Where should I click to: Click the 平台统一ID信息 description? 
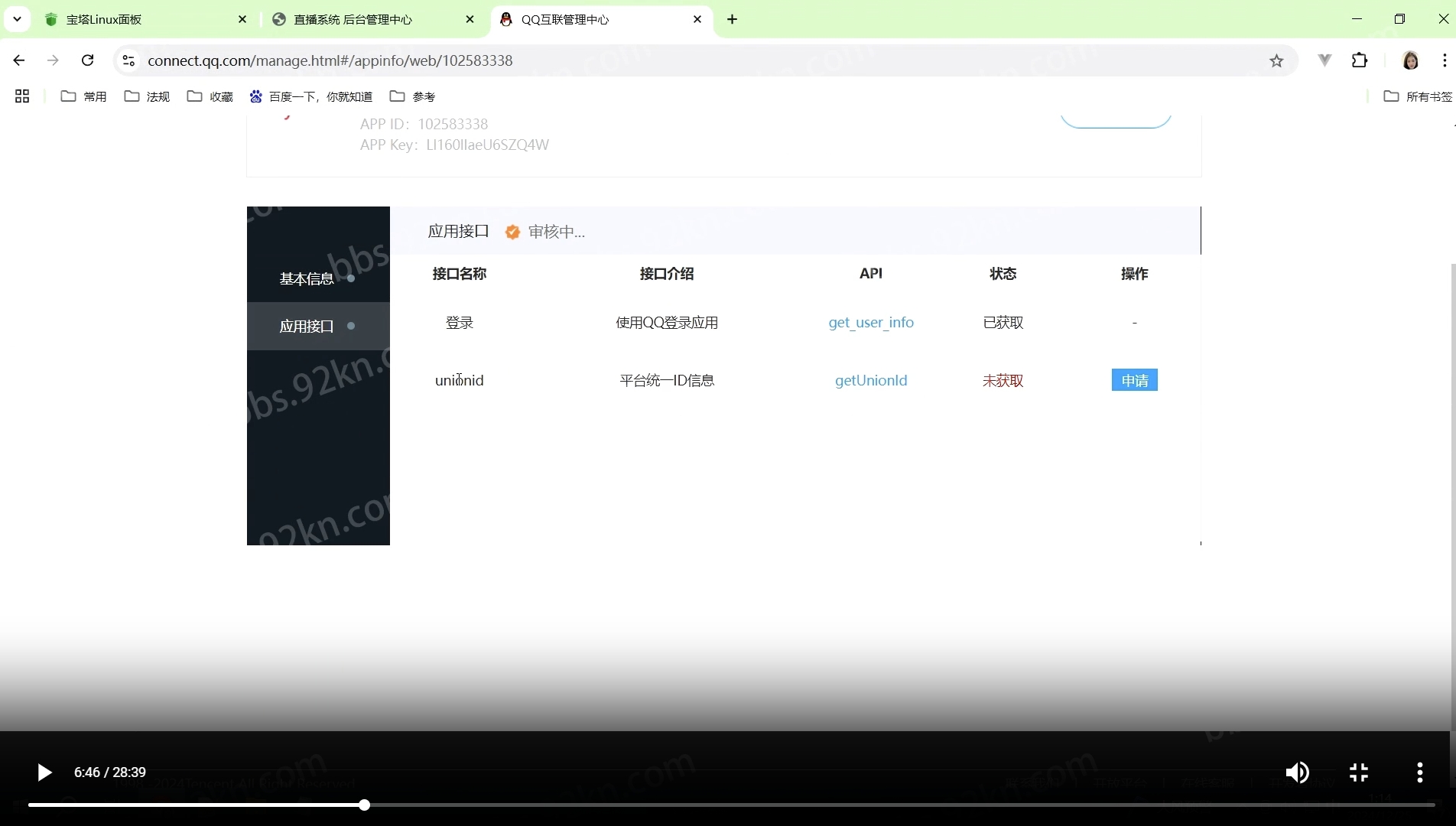[x=667, y=380]
